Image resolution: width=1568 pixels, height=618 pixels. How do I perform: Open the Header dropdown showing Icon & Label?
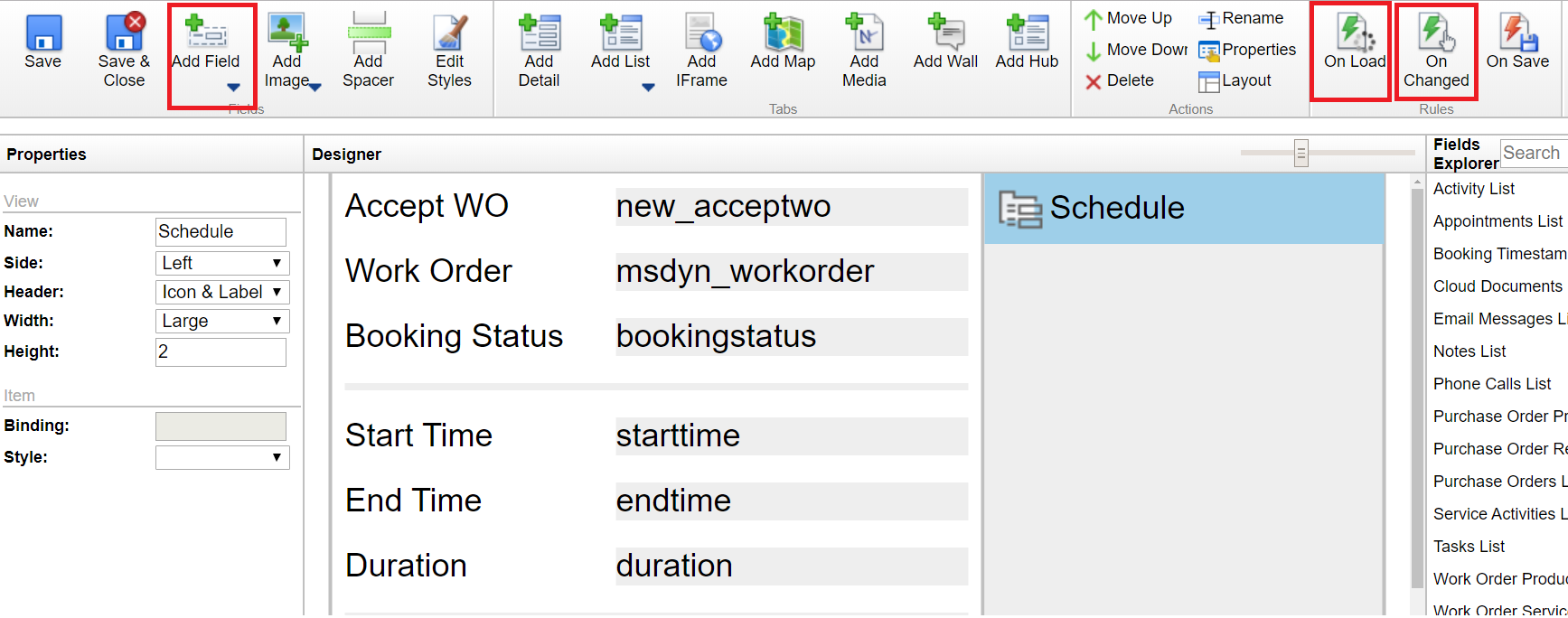click(x=222, y=292)
